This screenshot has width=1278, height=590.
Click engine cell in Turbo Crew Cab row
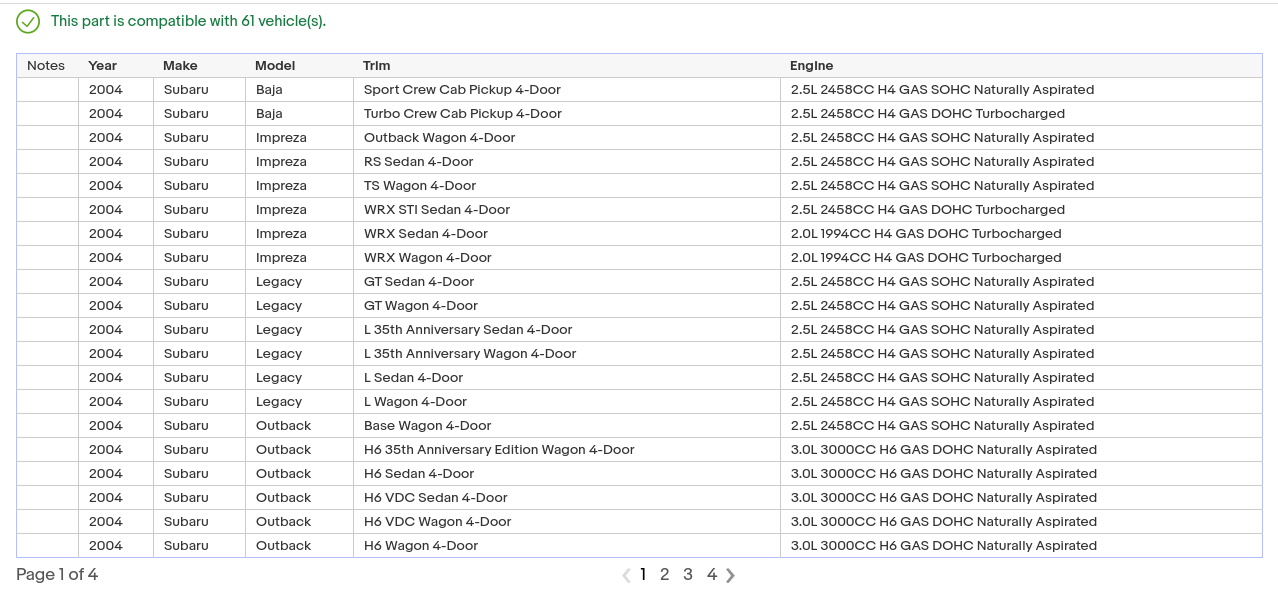coord(1021,114)
